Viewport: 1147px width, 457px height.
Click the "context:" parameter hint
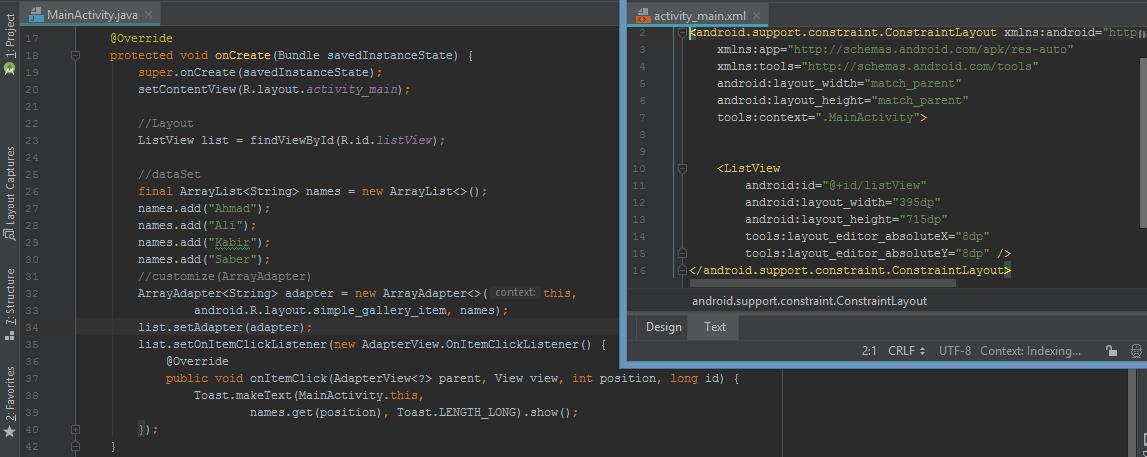515,293
